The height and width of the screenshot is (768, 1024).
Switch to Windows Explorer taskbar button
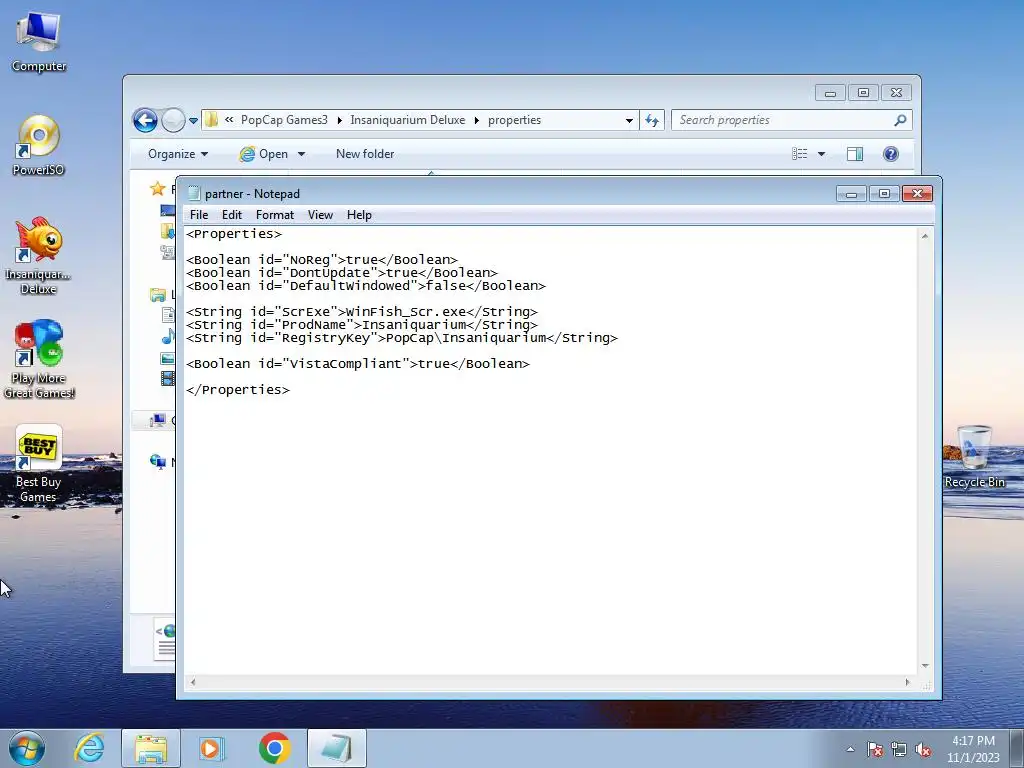(151, 748)
